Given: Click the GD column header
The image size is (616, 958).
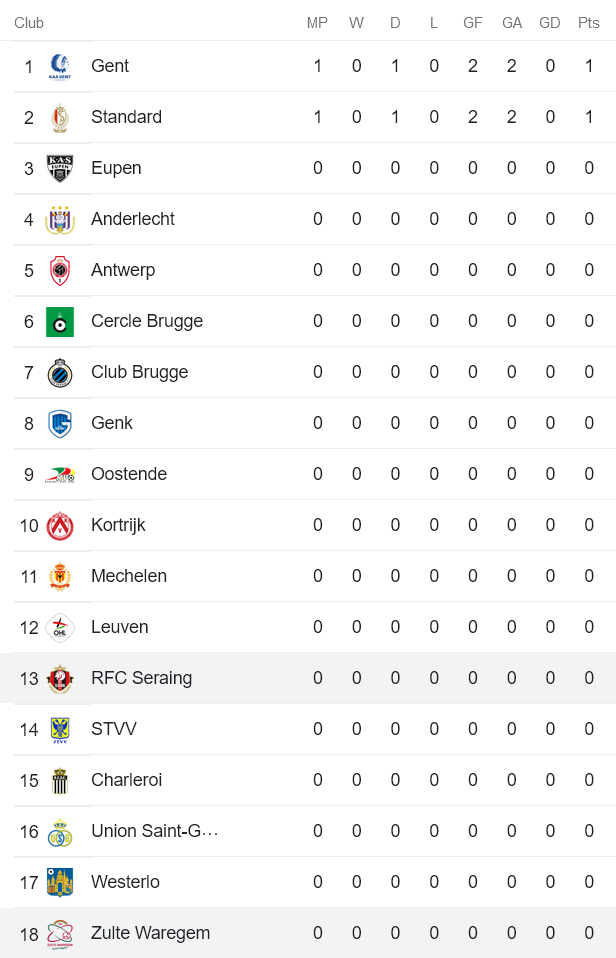Looking at the screenshot, I should [x=549, y=22].
